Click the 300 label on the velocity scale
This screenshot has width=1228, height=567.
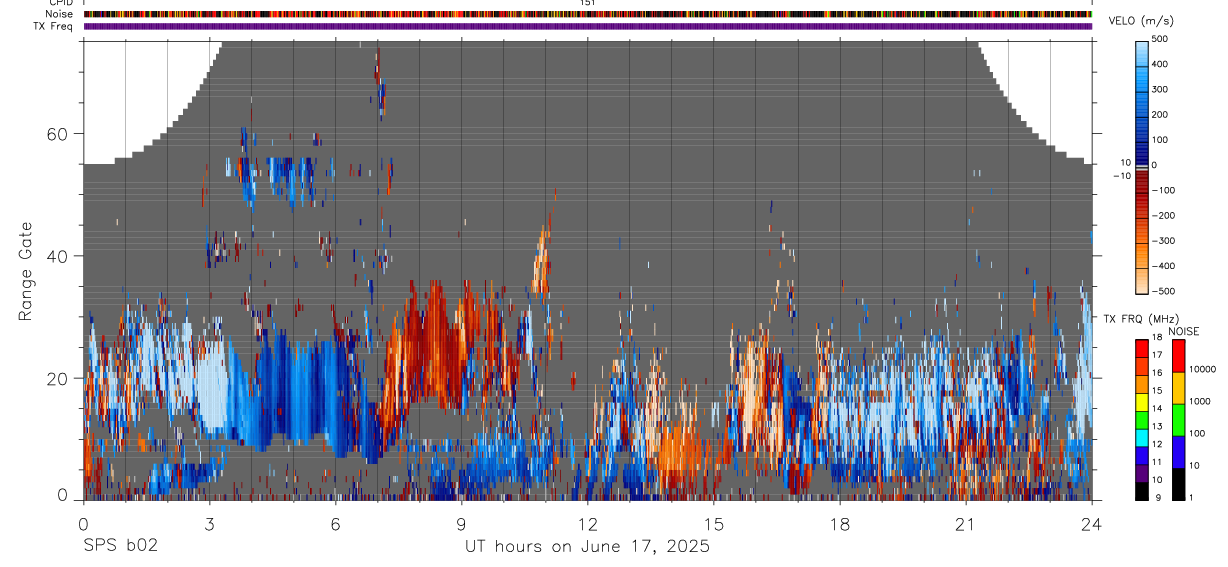(x=1161, y=89)
